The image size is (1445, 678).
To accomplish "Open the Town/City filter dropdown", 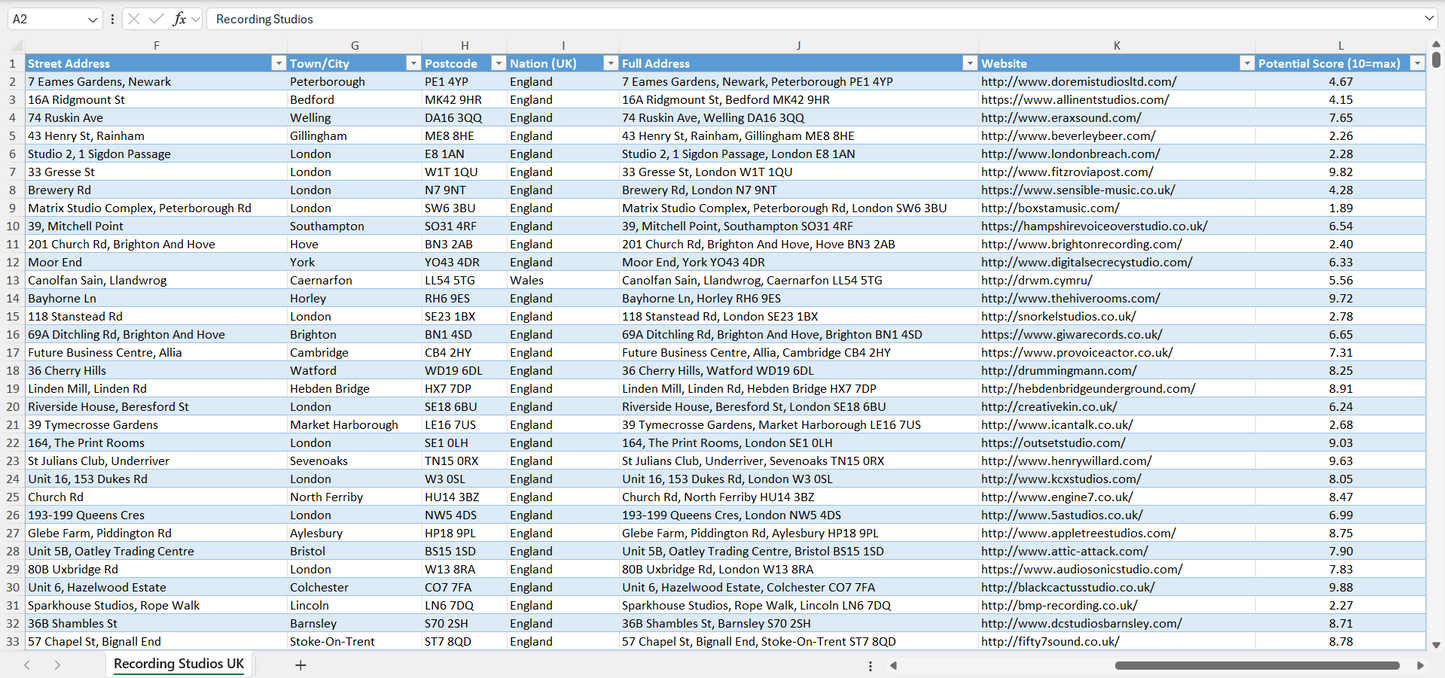I will point(413,63).
